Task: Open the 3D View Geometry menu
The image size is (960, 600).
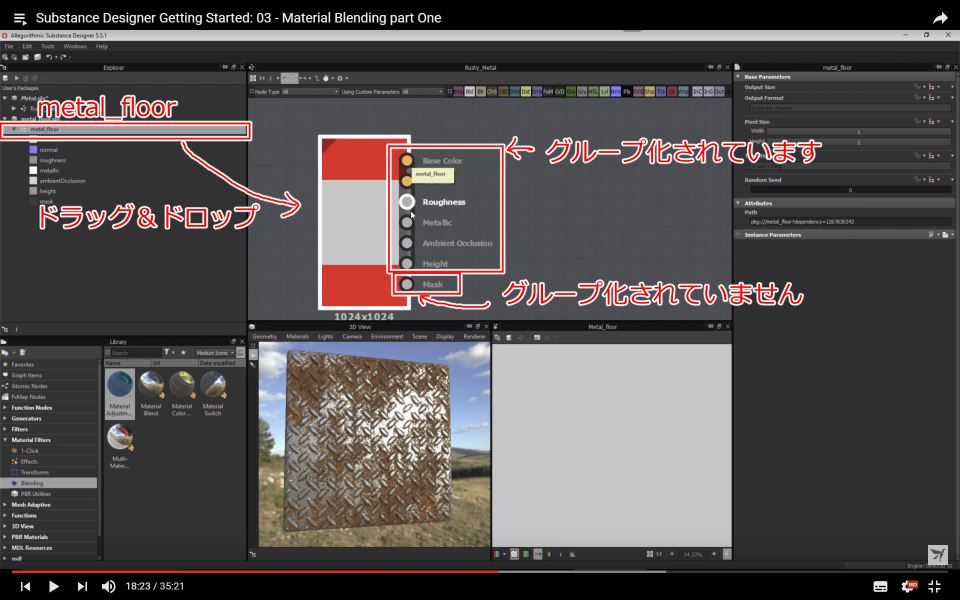Action: [x=264, y=337]
